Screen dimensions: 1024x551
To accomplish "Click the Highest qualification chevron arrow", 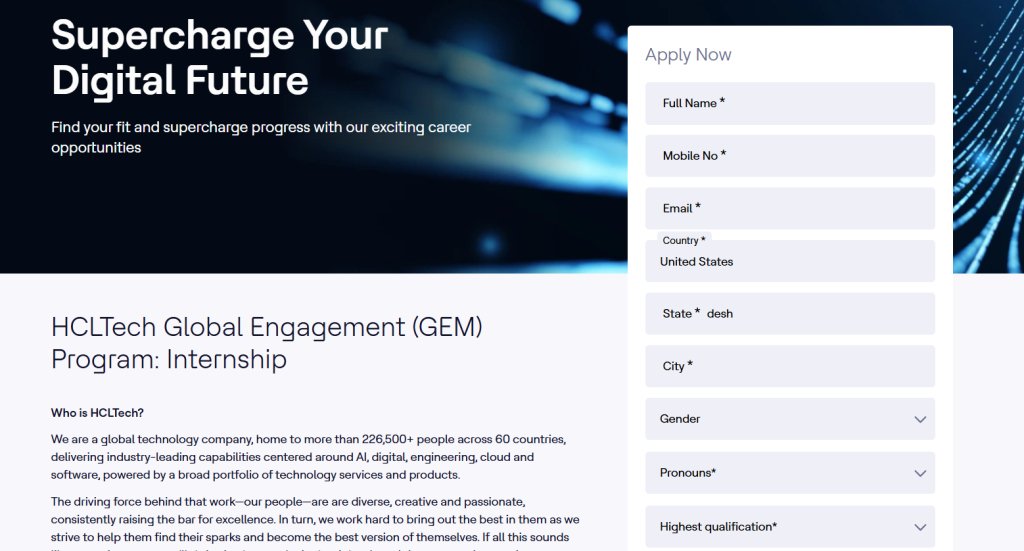I will tap(920, 527).
